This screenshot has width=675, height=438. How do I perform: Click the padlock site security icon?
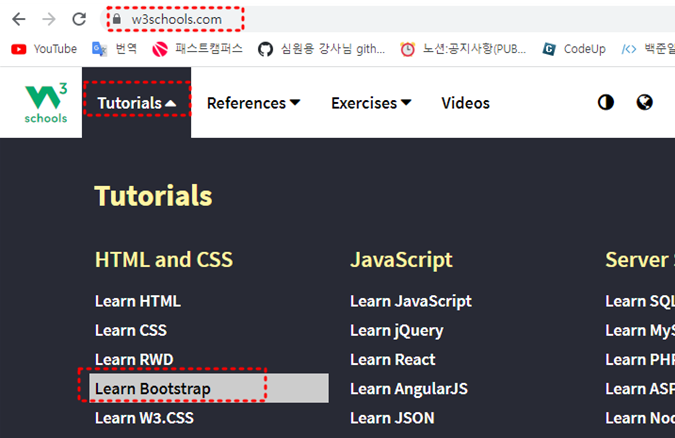[117, 19]
